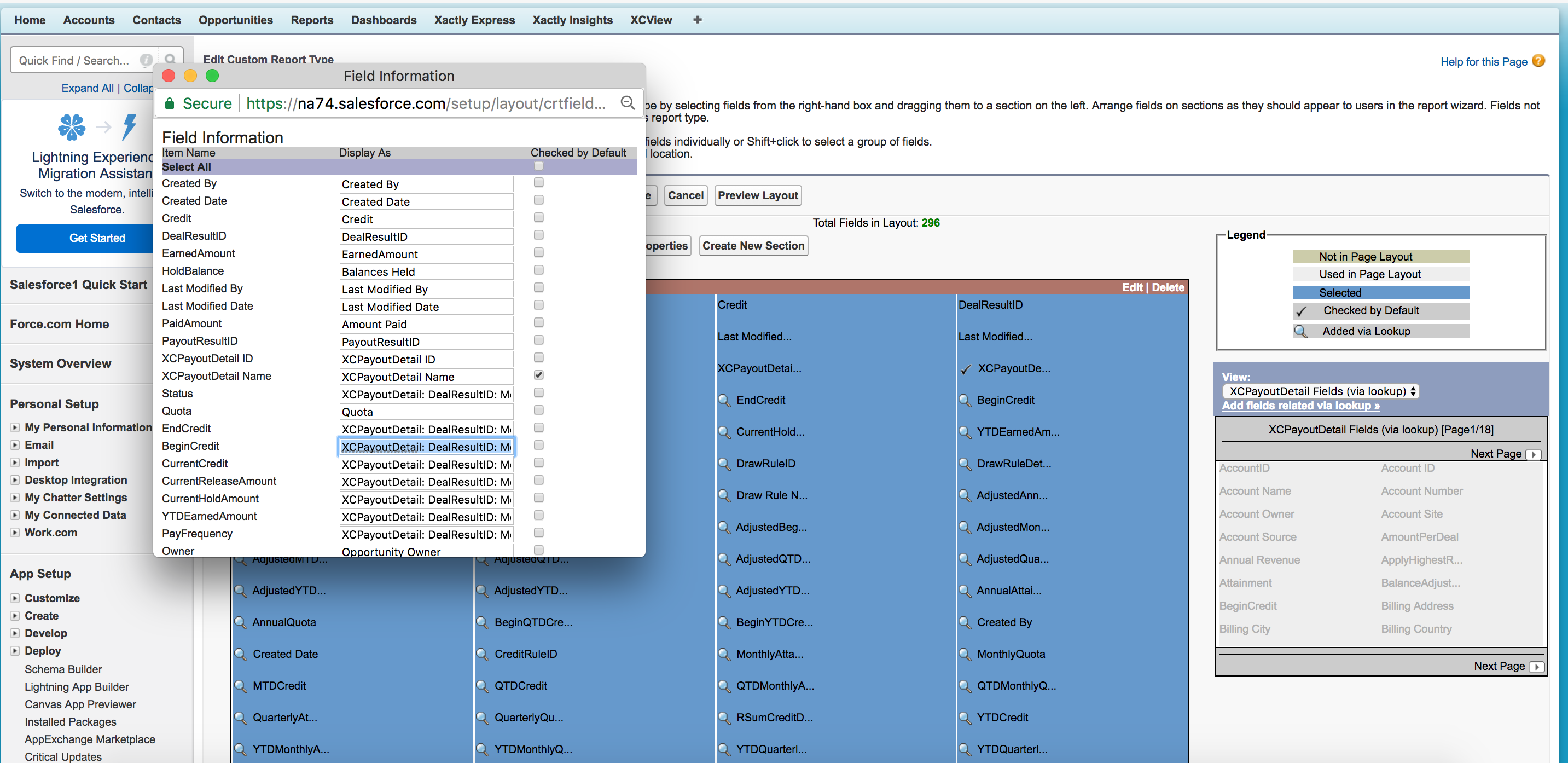This screenshot has width=1568, height=763.
Task: Click the plus icon to add a tab
Action: click(x=698, y=20)
